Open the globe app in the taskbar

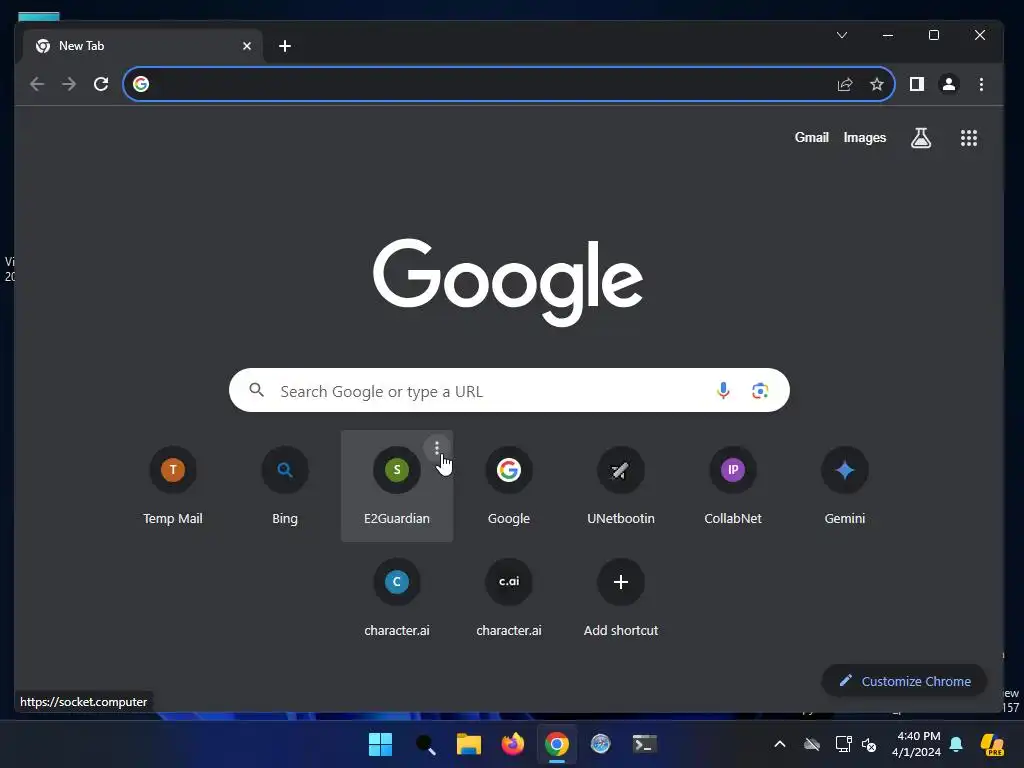pyautogui.click(x=600, y=744)
